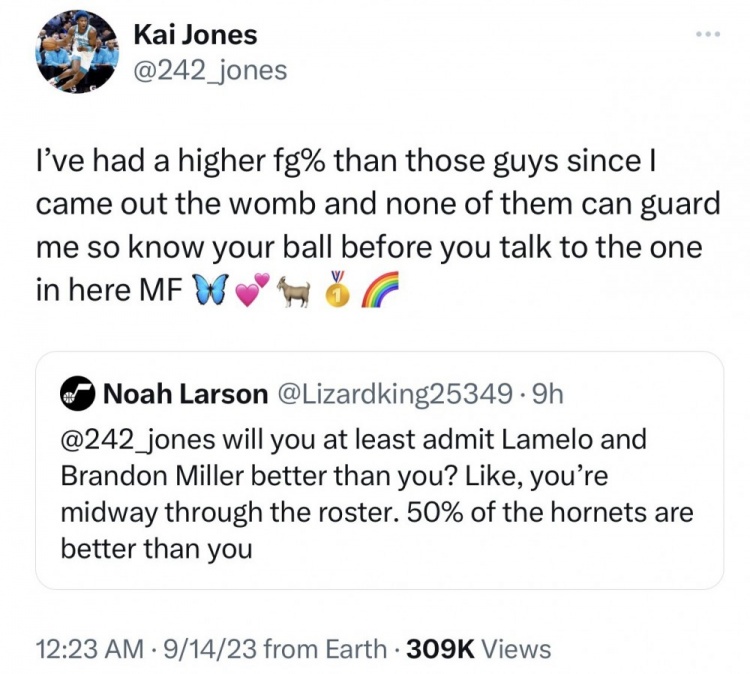The width and height of the screenshot is (750, 674).
Task: Click the Kai Jones display name
Action: [x=195, y=35]
